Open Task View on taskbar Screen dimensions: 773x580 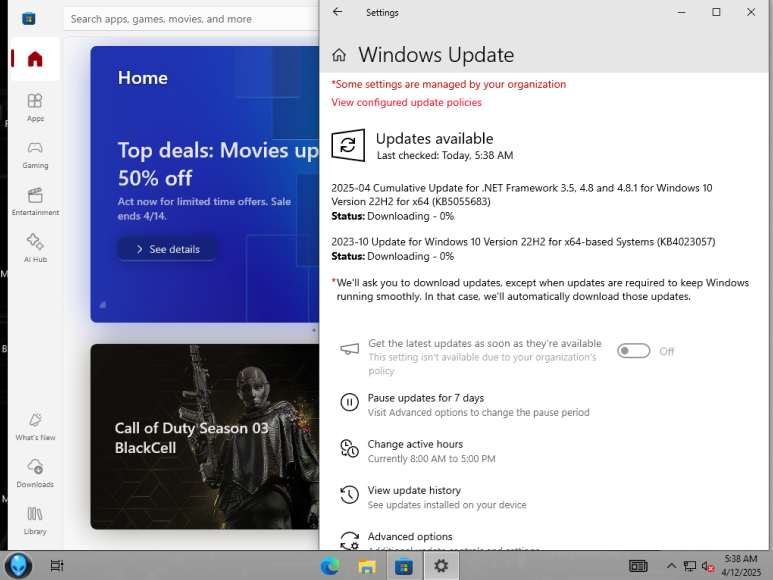[57, 566]
